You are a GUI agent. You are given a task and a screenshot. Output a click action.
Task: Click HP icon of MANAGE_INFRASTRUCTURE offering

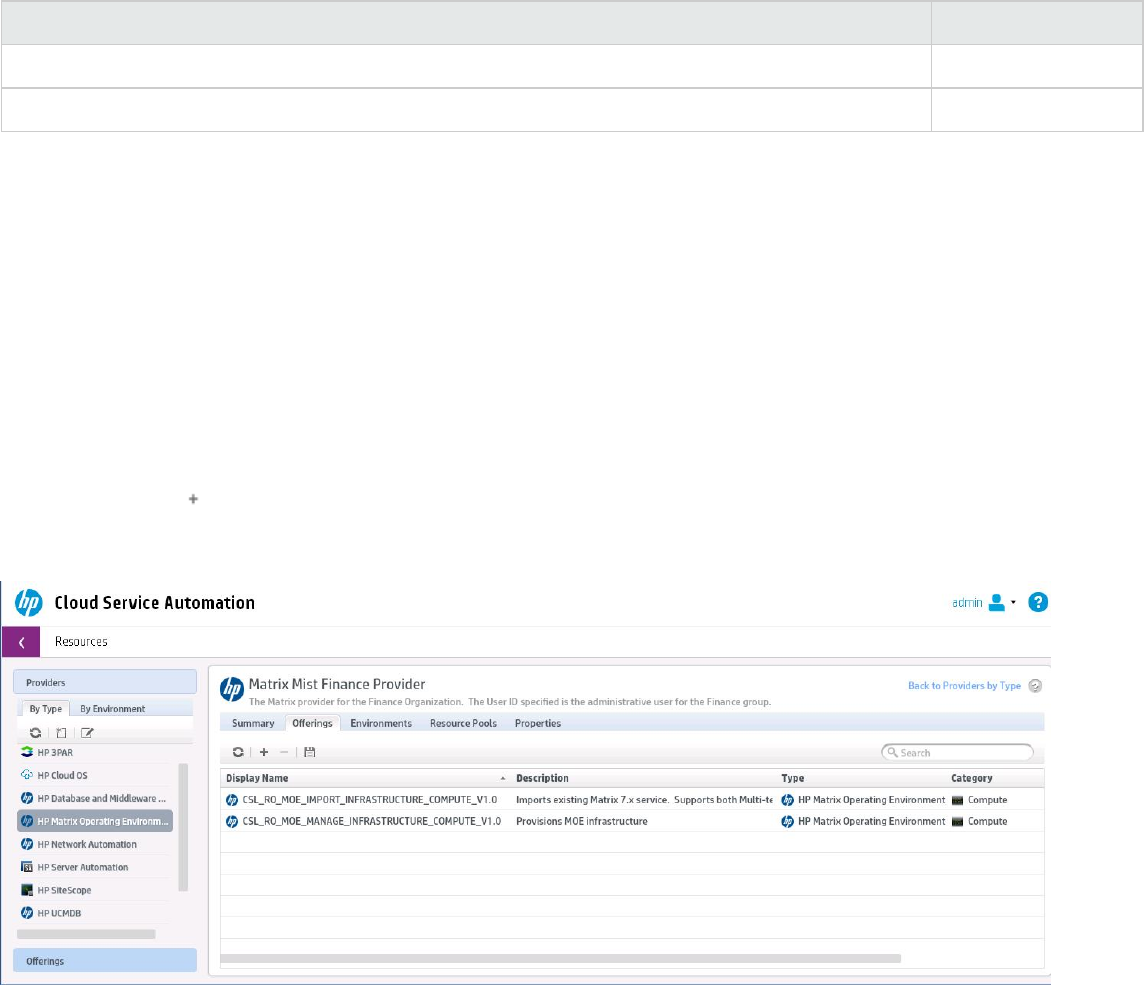(x=232, y=822)
